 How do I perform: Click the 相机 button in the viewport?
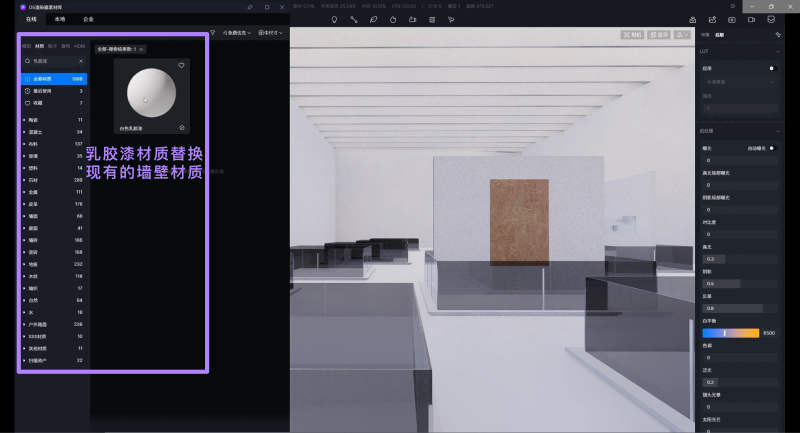633,34
